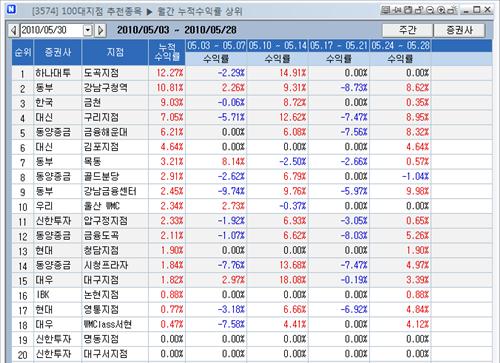This screenshot has height=363, width=500.
Task: Click the date range 2010/05/03 - 2010/05/28 label
Action: pyautogui.click(x=177, y=30)
